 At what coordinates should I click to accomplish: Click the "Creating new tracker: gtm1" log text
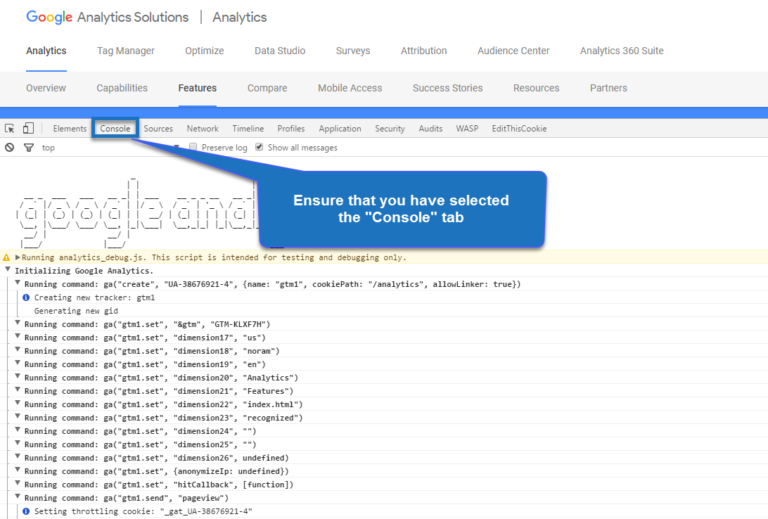(x=95, y=297)
